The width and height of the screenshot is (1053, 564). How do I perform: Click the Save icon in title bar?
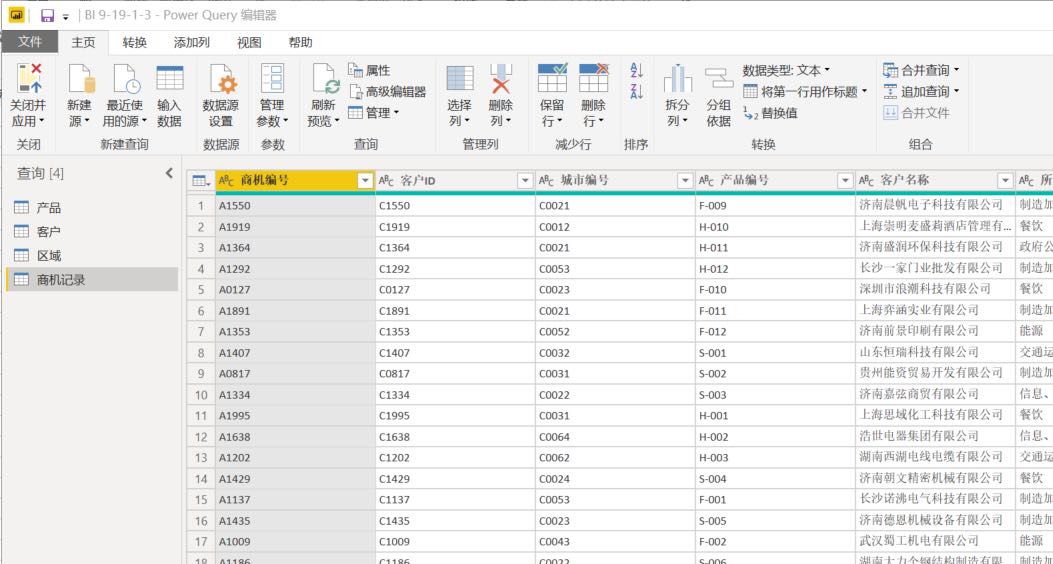[47, 16]
